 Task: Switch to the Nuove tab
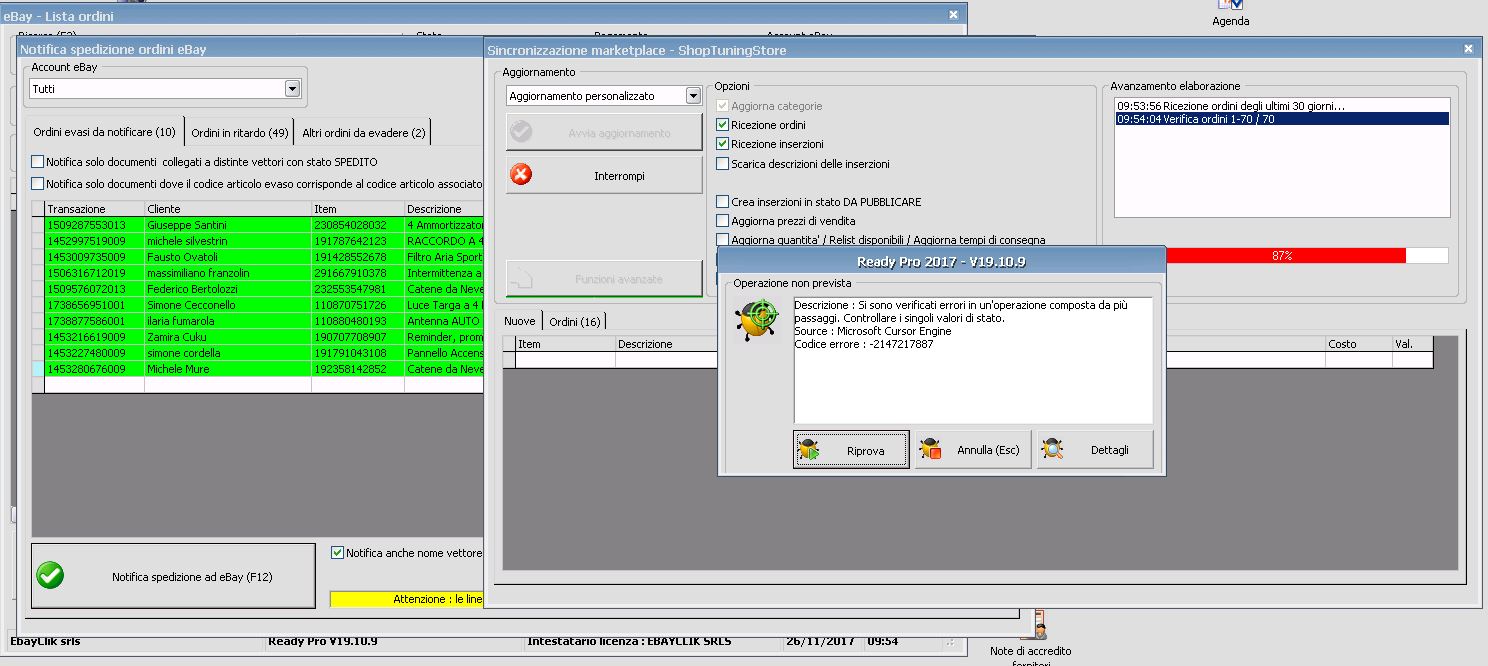pos(520,321)
